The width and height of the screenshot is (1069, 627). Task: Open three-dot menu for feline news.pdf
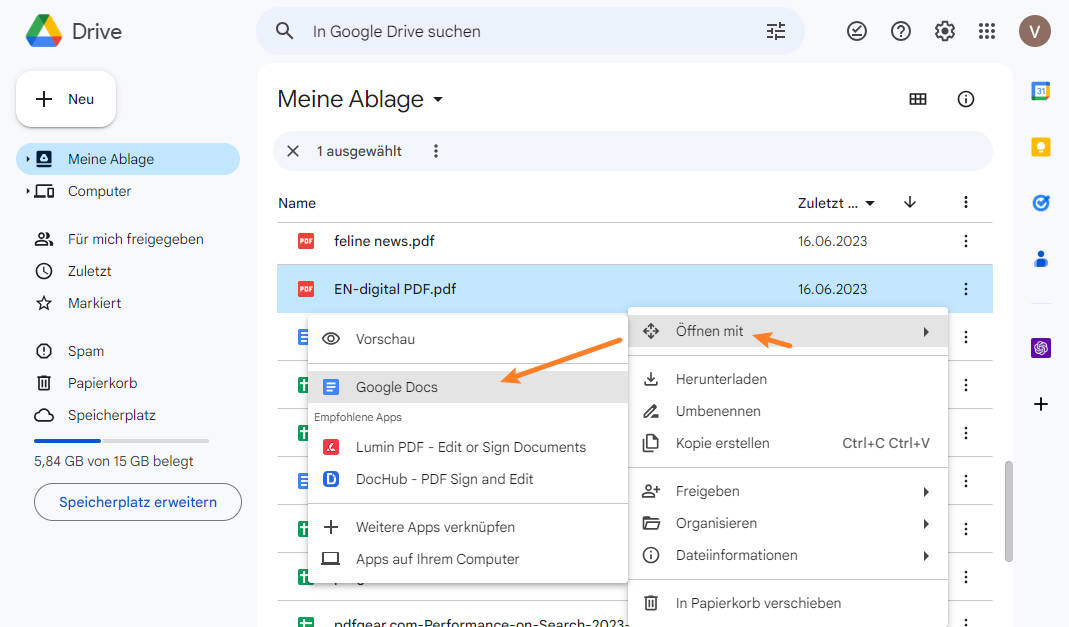click(x=965, y=241)
